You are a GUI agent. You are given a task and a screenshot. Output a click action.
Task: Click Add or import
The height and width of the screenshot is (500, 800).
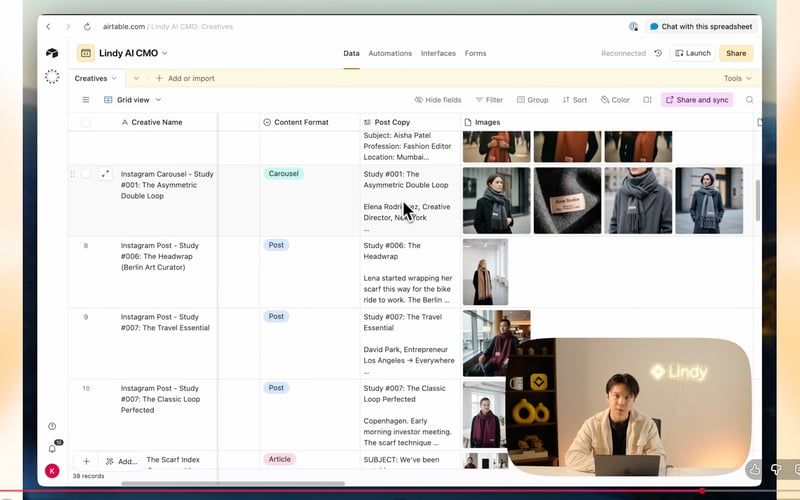[185, 79]
